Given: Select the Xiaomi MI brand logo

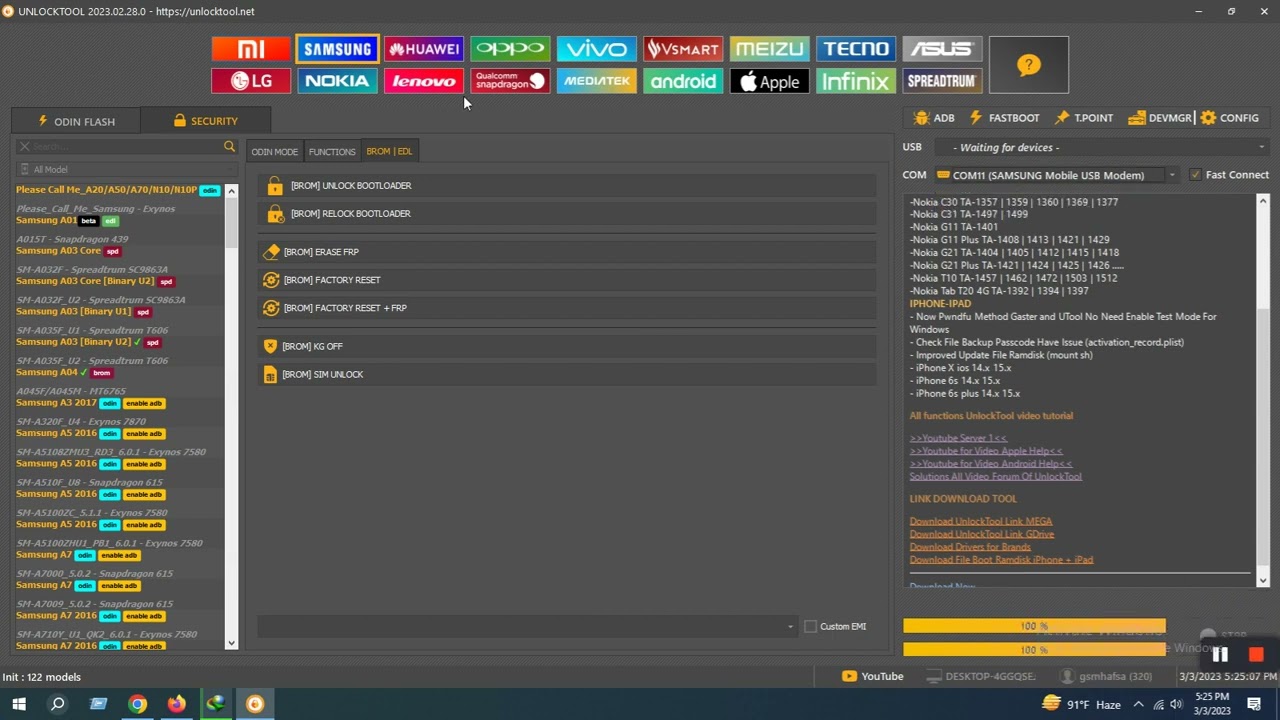Looking at the screenshot, I should pyautogui.click(x=251, y=49).
